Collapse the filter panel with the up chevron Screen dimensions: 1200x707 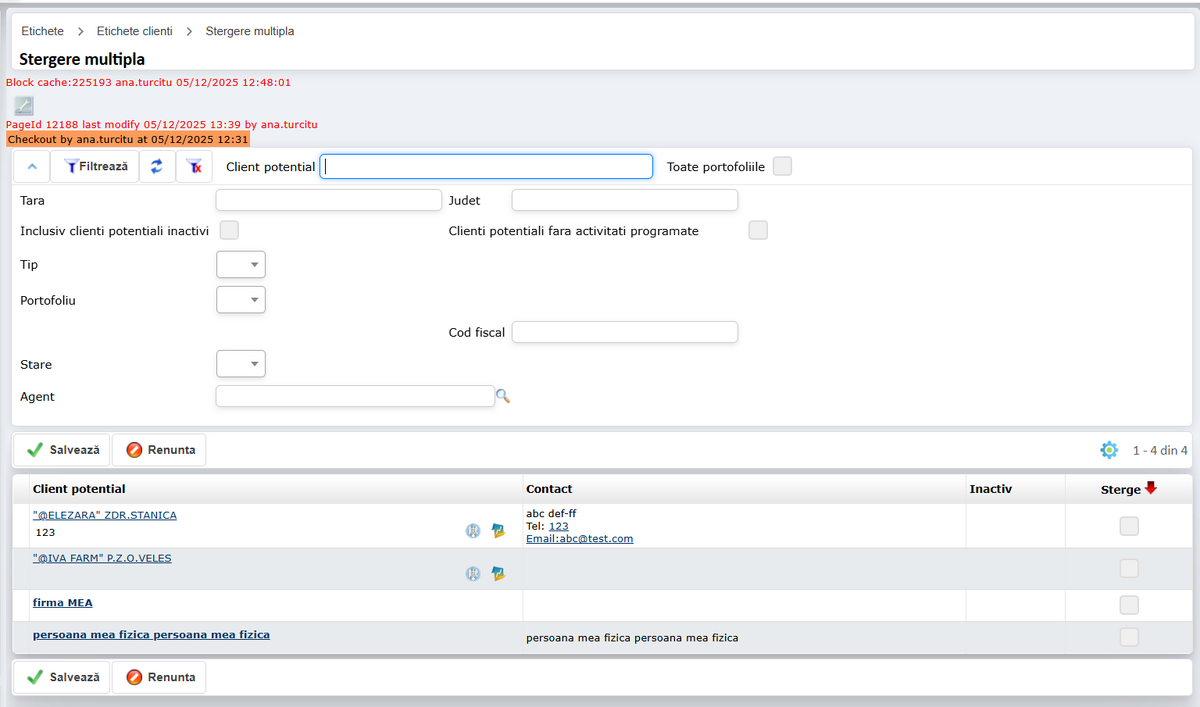tap(31, 167)
